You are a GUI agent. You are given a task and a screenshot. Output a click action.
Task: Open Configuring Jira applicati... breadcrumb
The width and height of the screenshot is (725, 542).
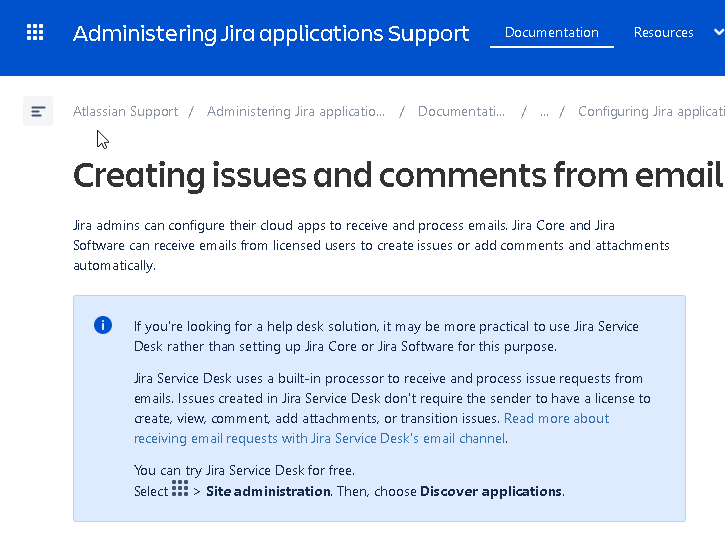(x=651, y=111)
